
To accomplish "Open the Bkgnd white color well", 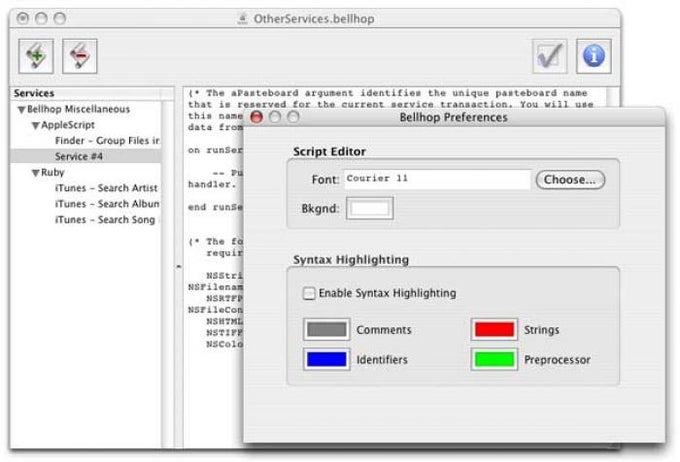I will click(x=369, y=208).
